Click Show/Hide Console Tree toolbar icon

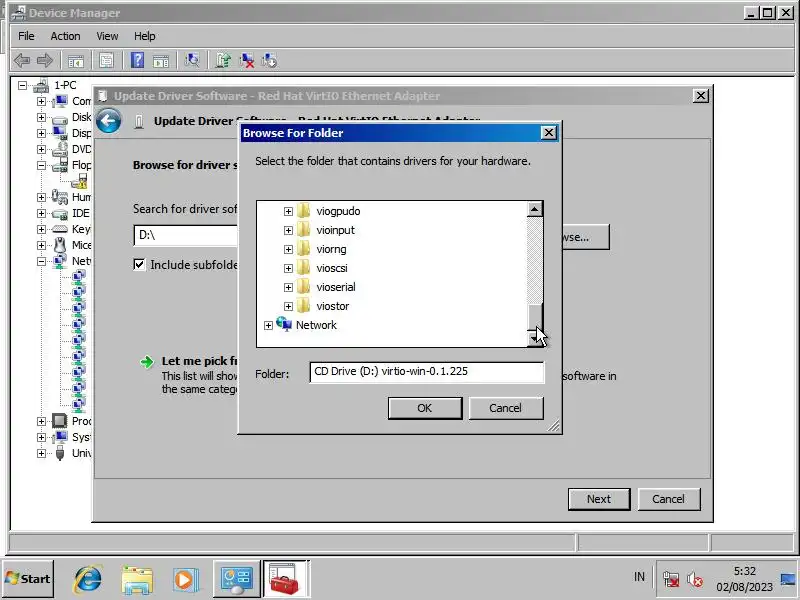coord(76,61)
